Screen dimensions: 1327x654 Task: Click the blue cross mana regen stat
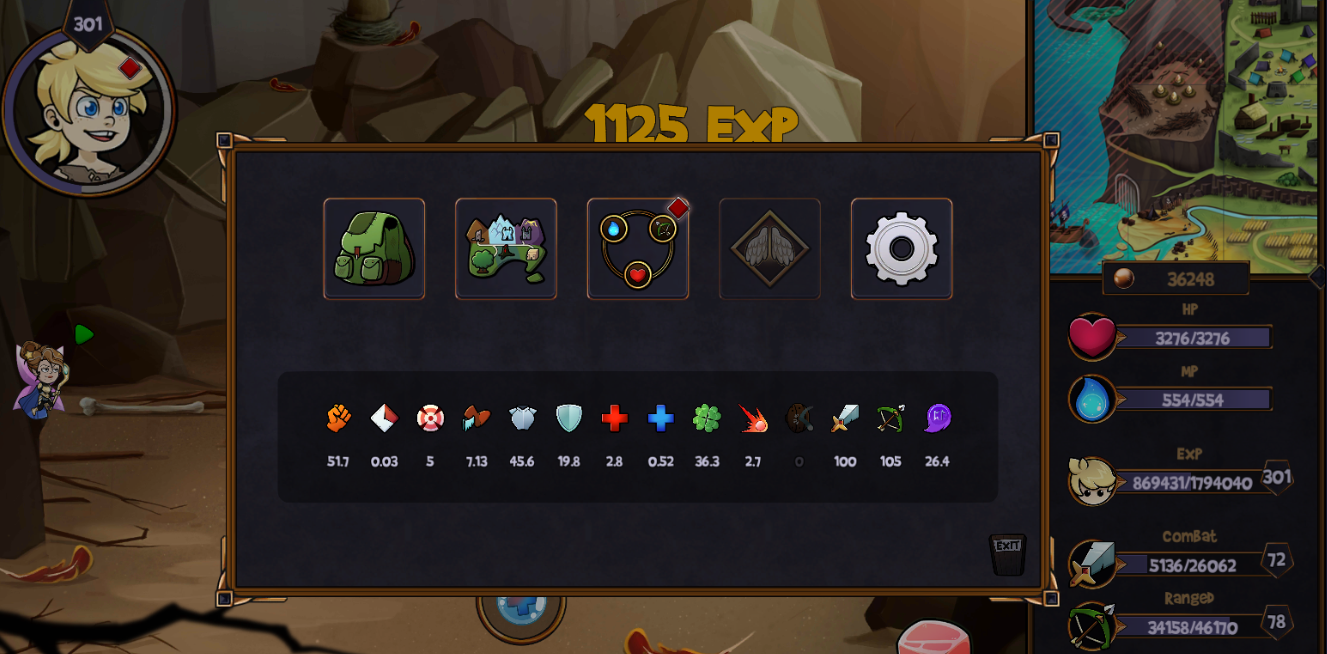[661, 418]
